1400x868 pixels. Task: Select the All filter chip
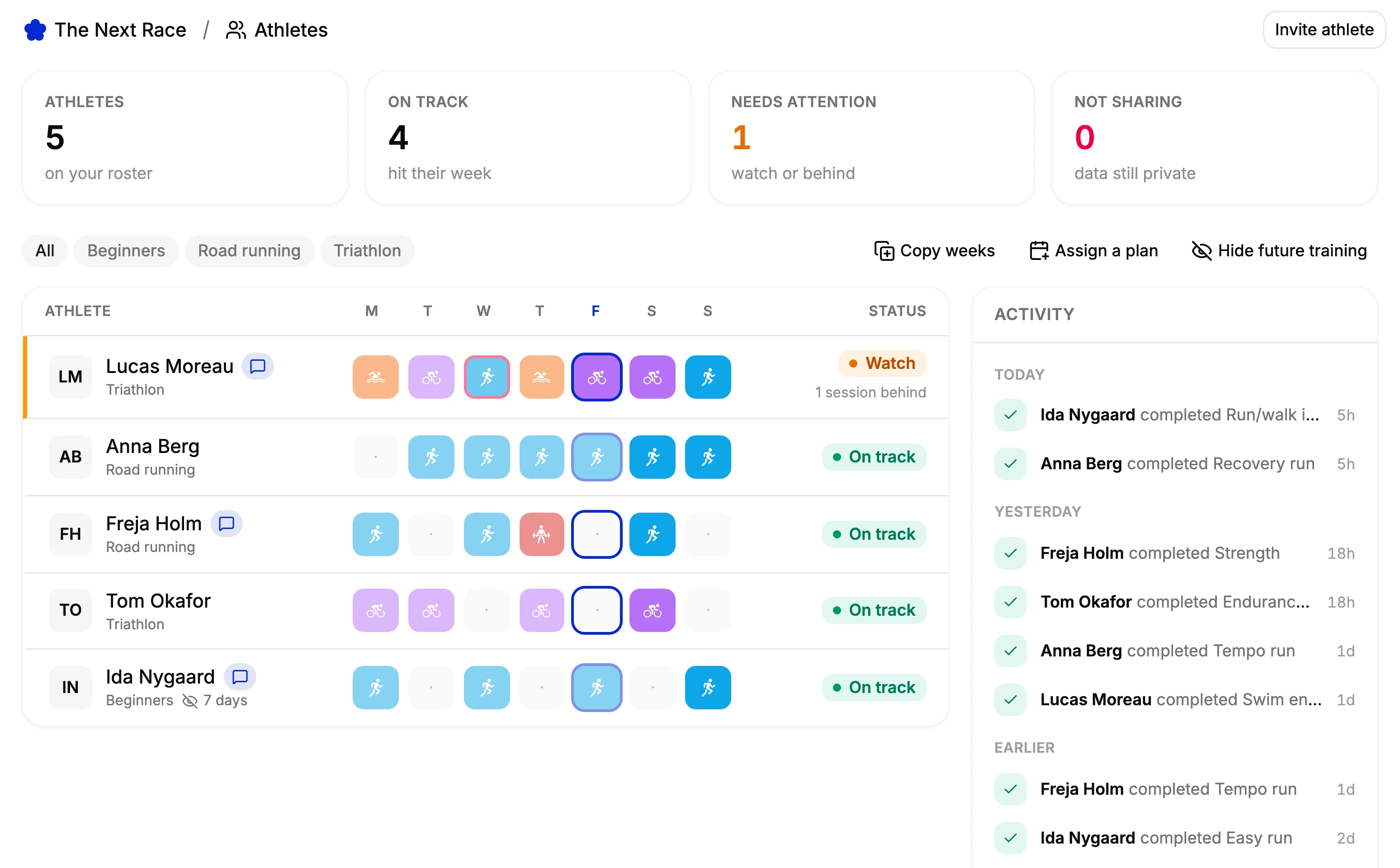[45, 251]
